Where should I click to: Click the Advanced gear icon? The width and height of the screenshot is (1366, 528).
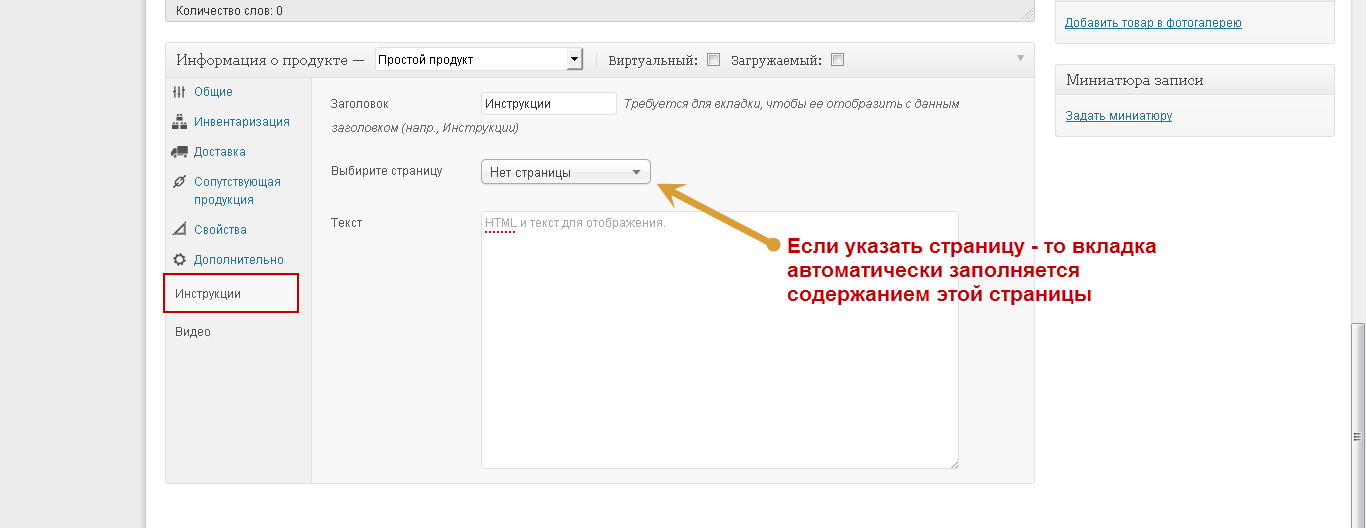tap(179, 260)
